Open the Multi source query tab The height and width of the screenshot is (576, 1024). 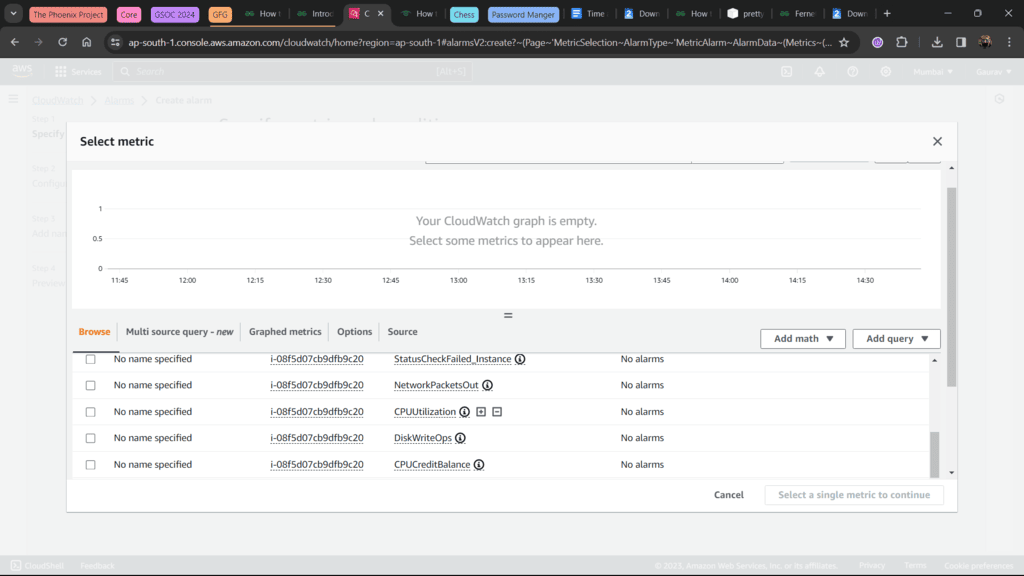pos(180,332)
